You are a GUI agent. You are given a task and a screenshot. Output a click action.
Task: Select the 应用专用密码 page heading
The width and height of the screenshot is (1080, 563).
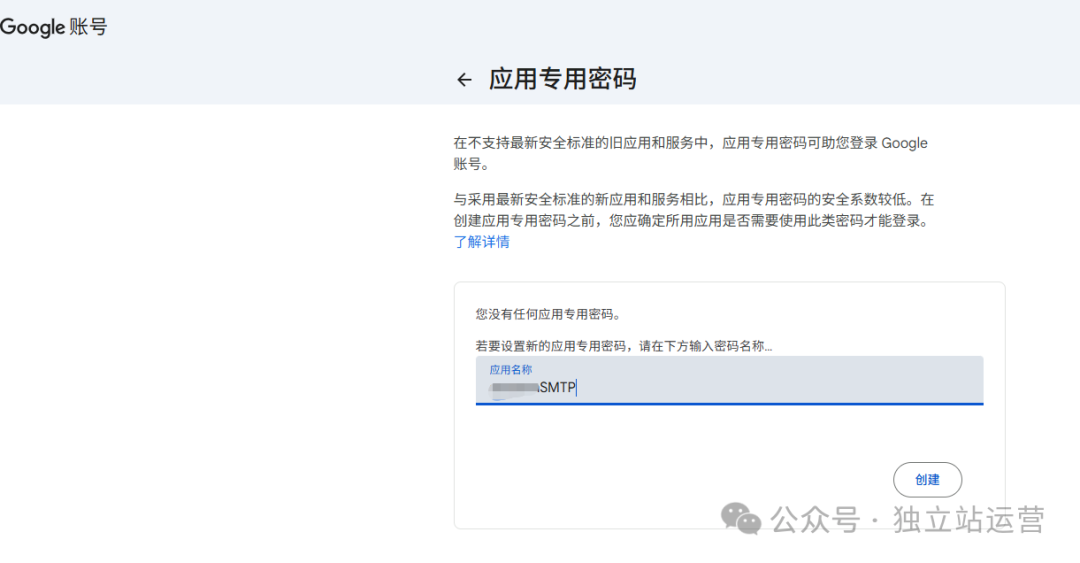(562, 79)
